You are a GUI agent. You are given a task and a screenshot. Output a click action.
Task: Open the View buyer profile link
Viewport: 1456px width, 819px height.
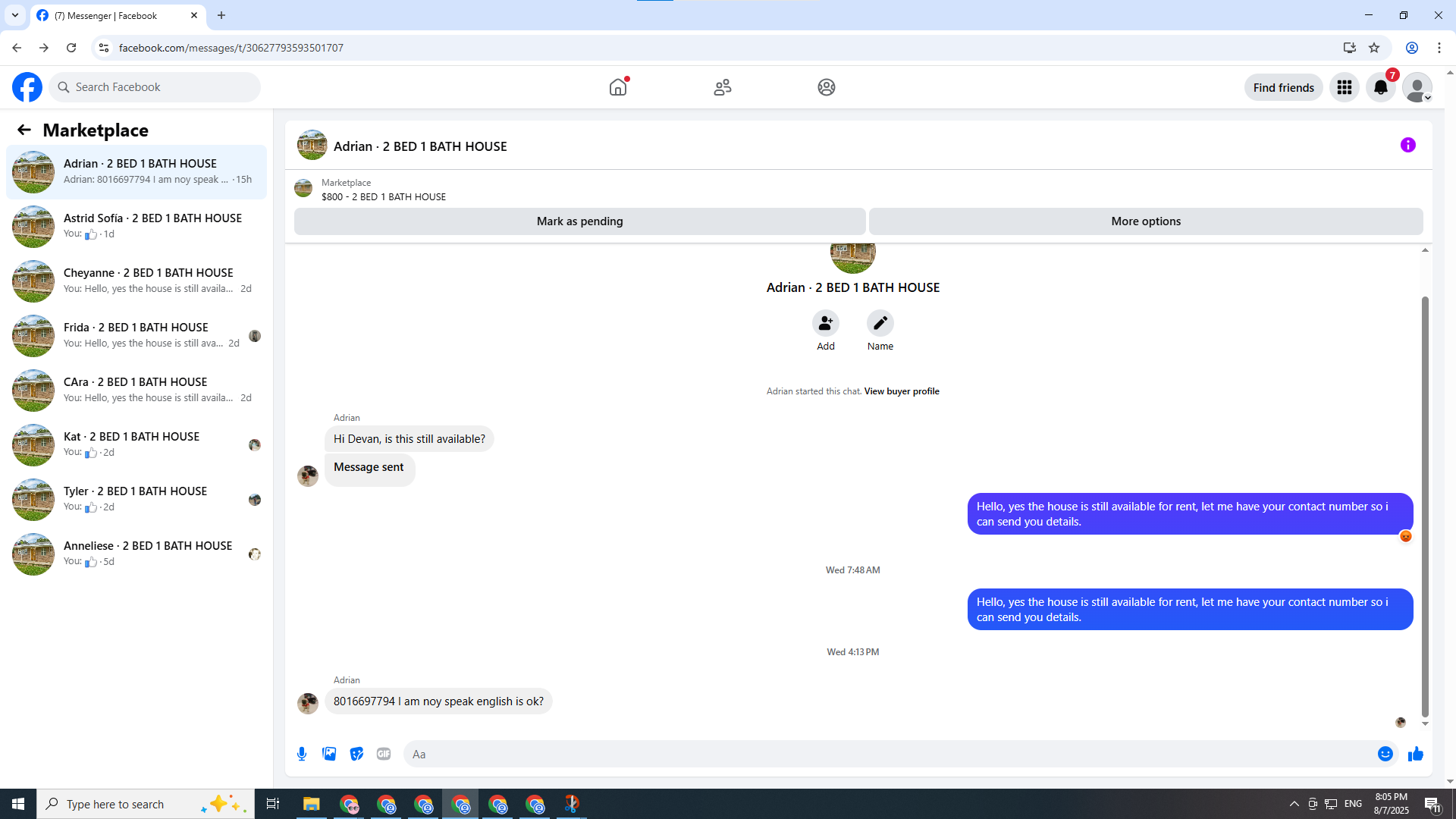902,391
